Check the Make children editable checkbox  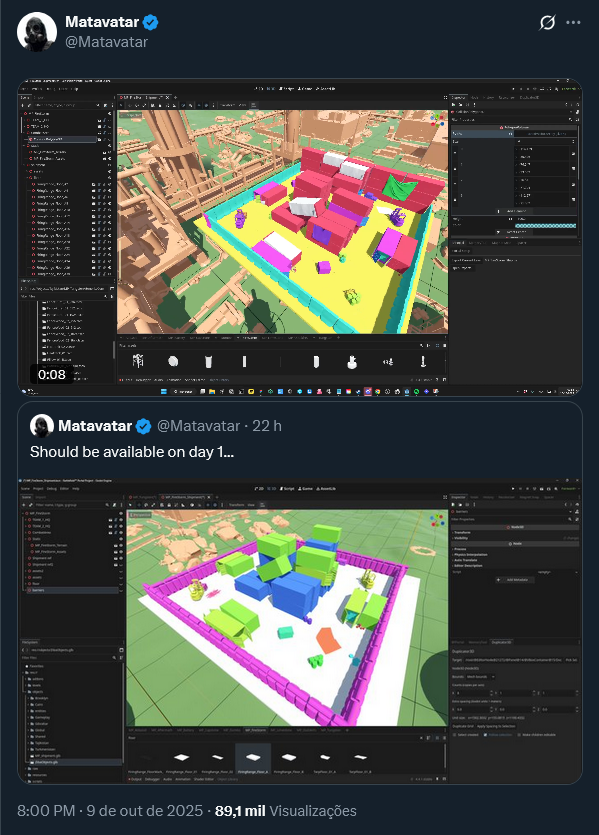[519, 735]
